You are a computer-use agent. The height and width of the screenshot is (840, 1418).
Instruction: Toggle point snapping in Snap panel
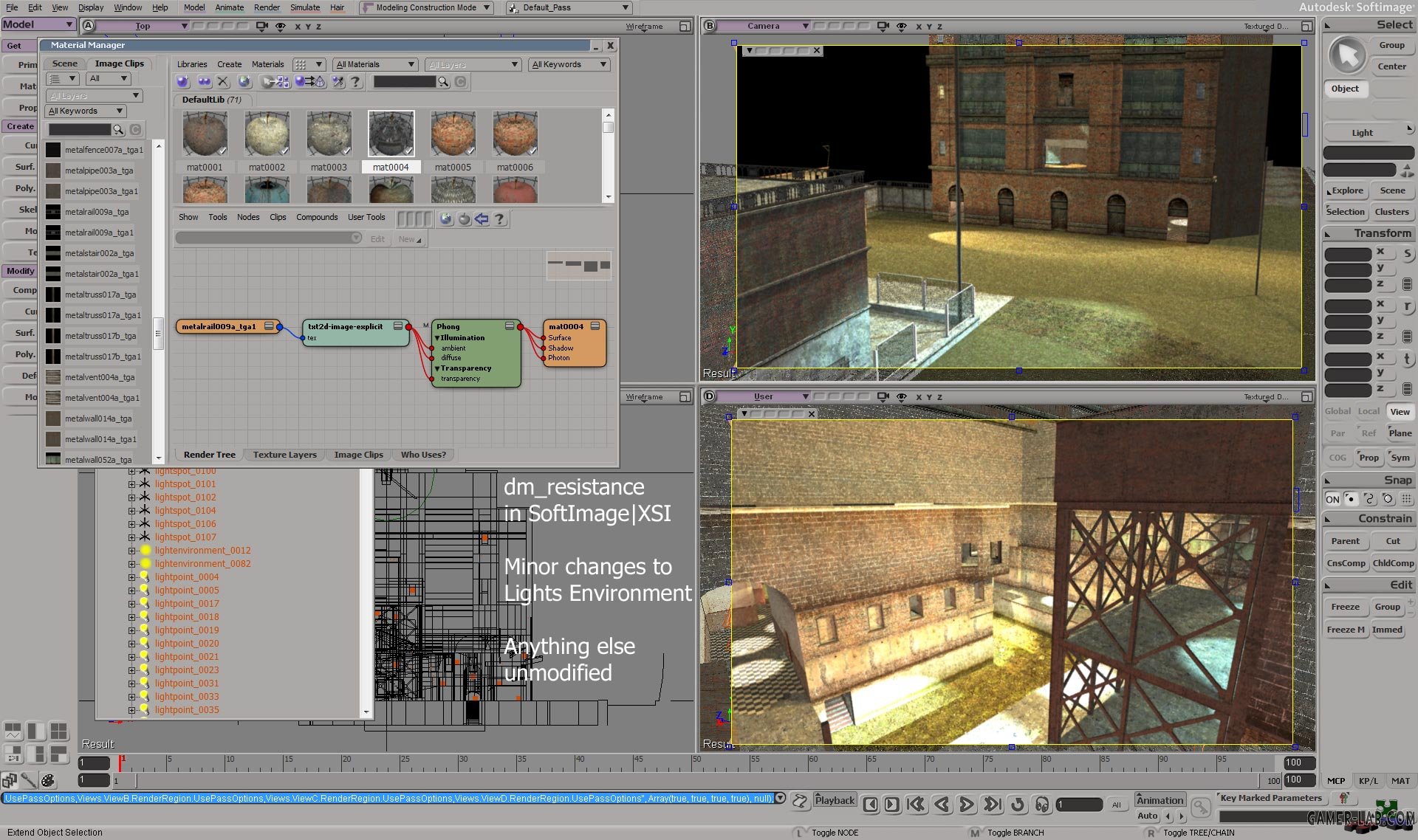(x=1350, y=499)
